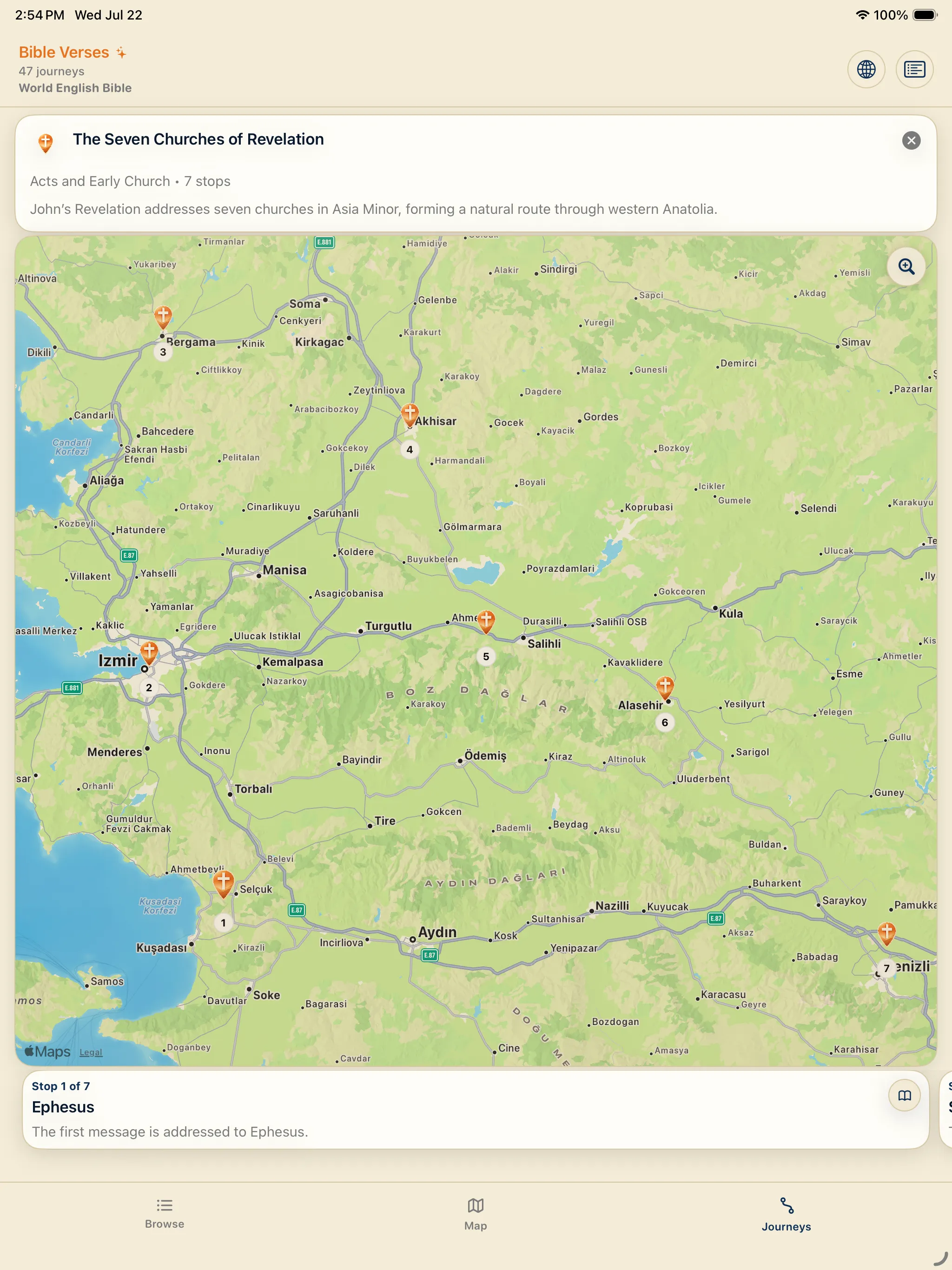Tap the next stop card peeking at right
This screenshot has width=952, height=1270.
(x=946, y=1109)
